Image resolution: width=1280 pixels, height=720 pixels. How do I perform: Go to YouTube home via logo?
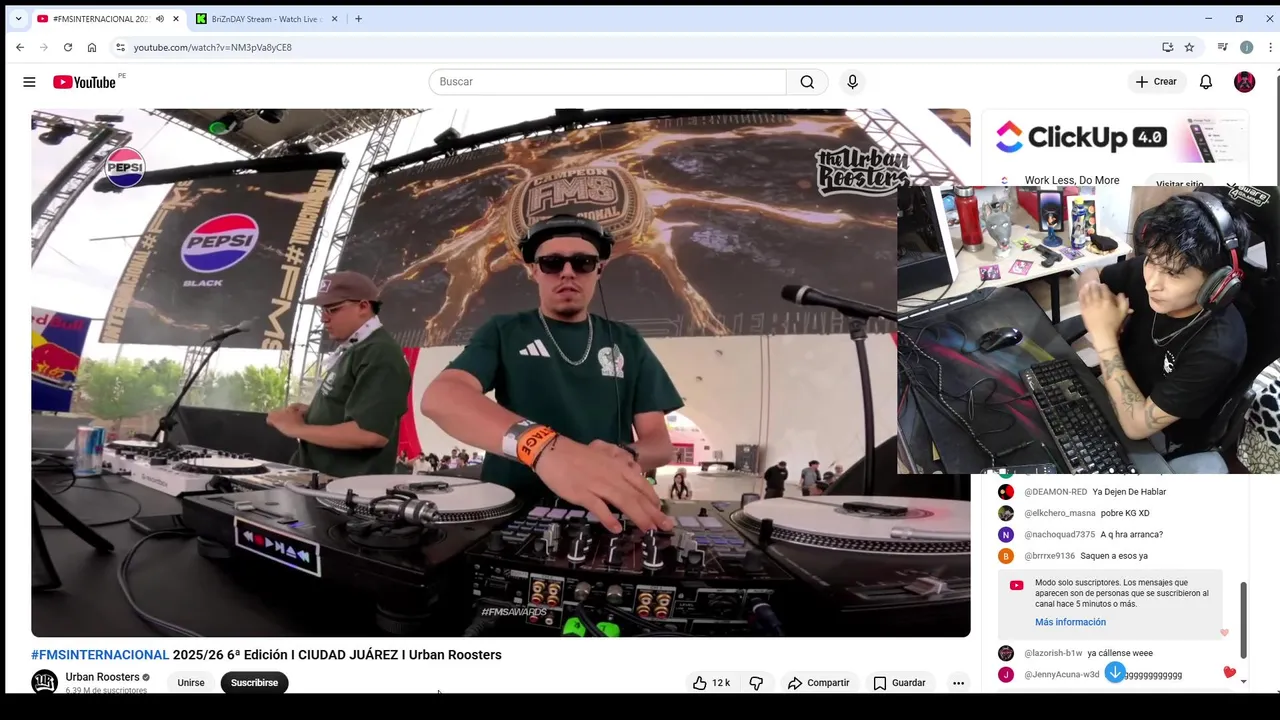point(85,82)
